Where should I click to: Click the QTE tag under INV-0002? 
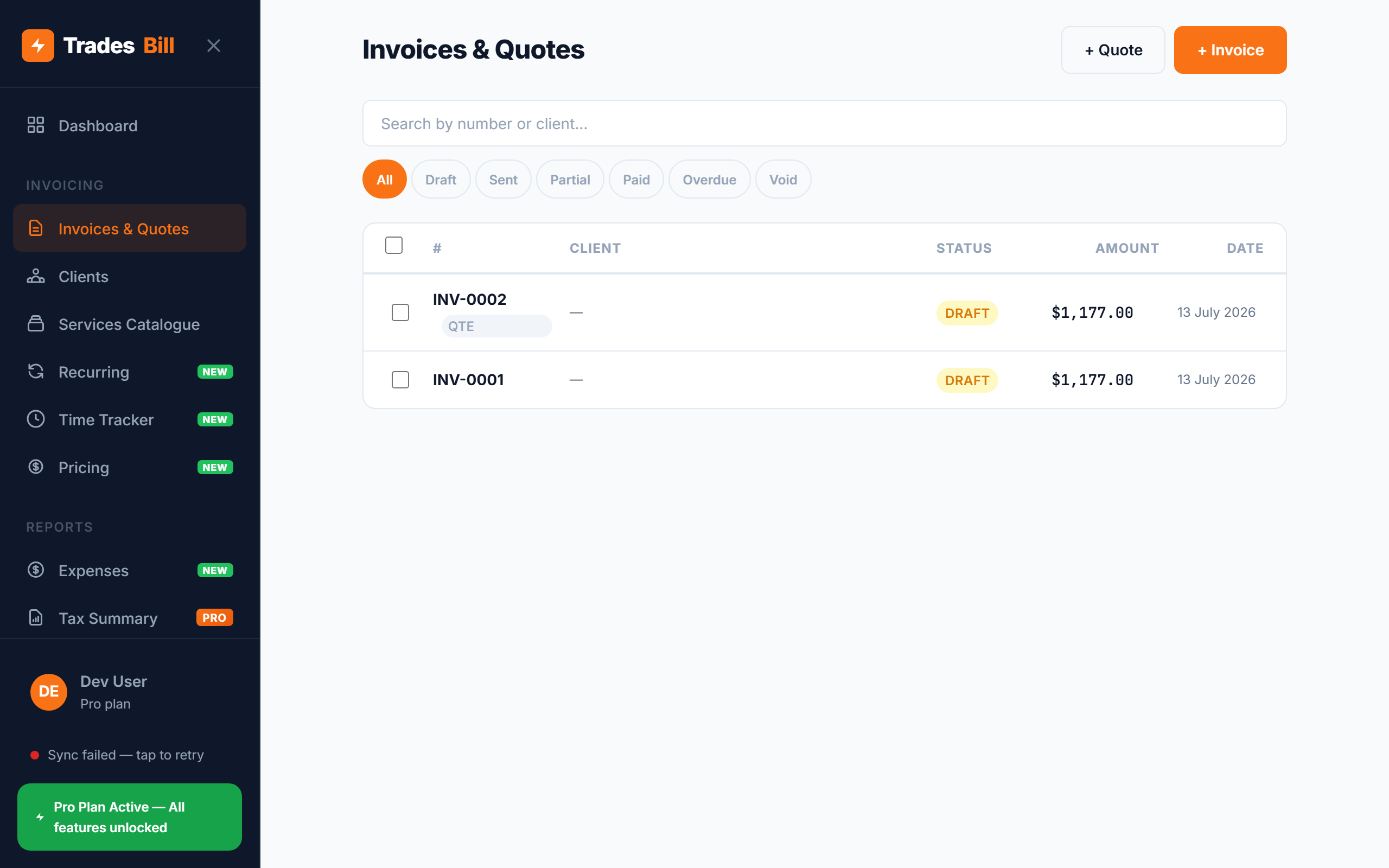(496, 326)
